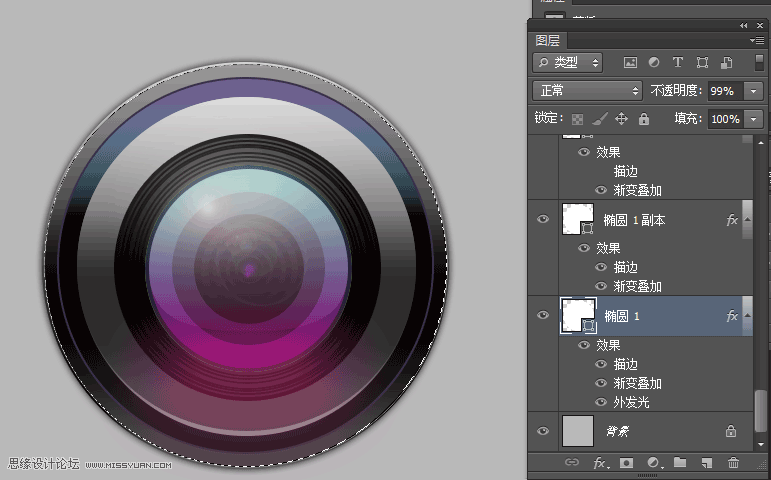Hide the 背景 layer
The height and width of the screenshot is (480, 771).
[x=543, y=431]
